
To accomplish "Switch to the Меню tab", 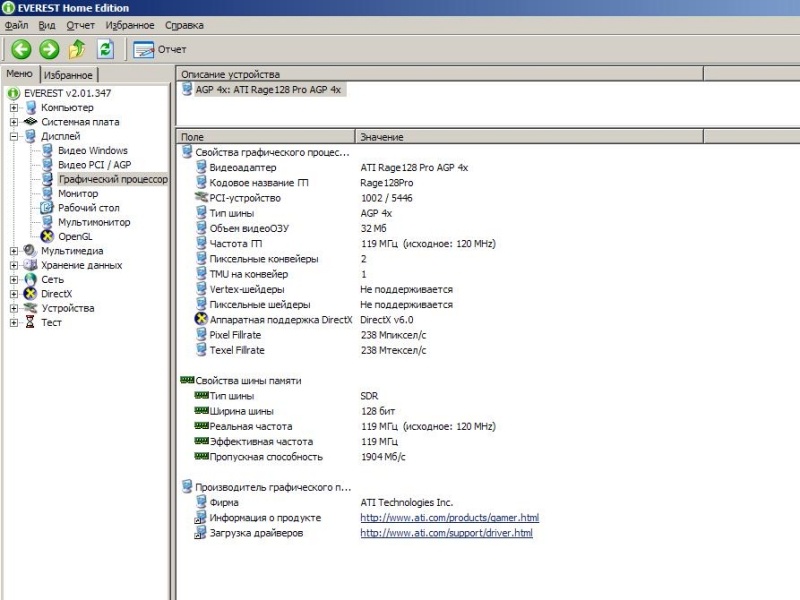I will (x=19, y=73).
